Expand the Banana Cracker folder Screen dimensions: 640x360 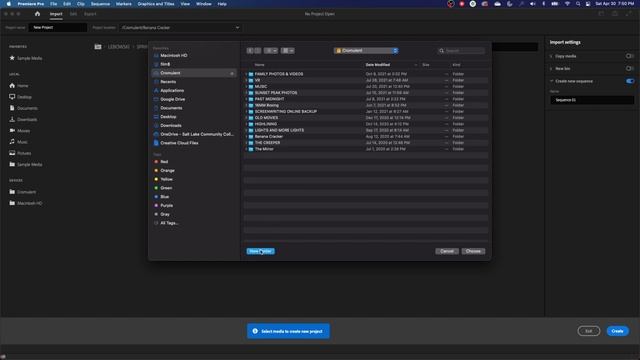pos(246,137)
